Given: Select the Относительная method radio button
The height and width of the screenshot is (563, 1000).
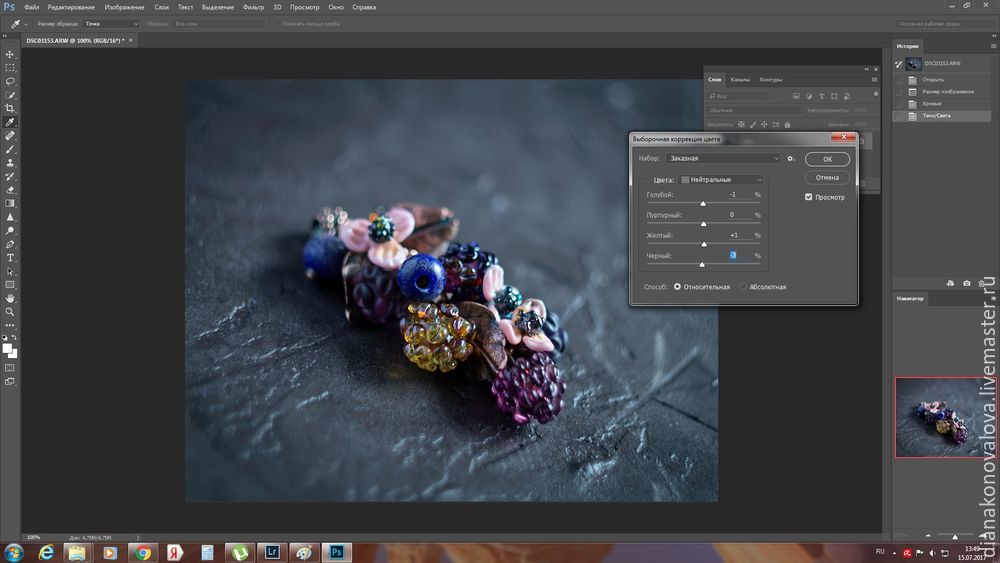Looking at the screenshot, I should (677, 287).
